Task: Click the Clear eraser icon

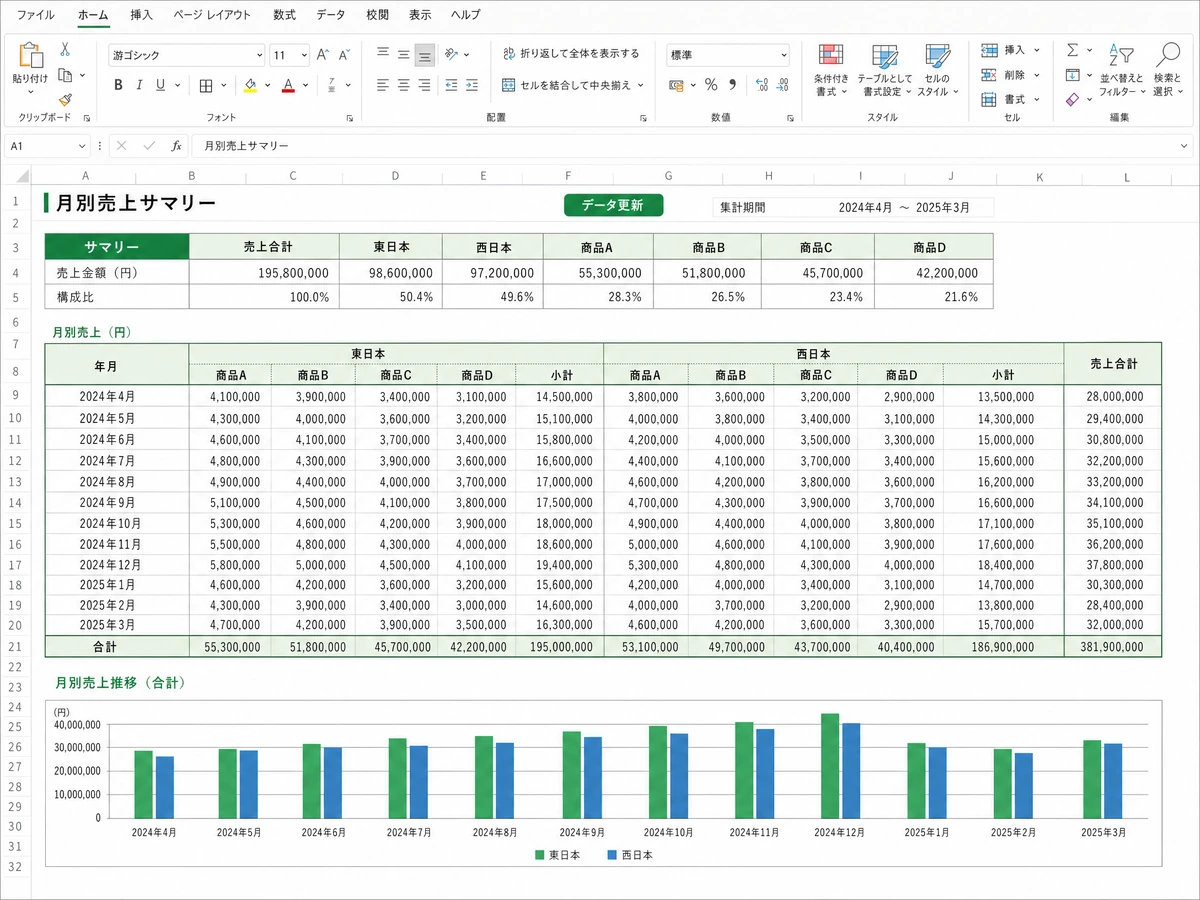Action: [x=1072, y=99]
